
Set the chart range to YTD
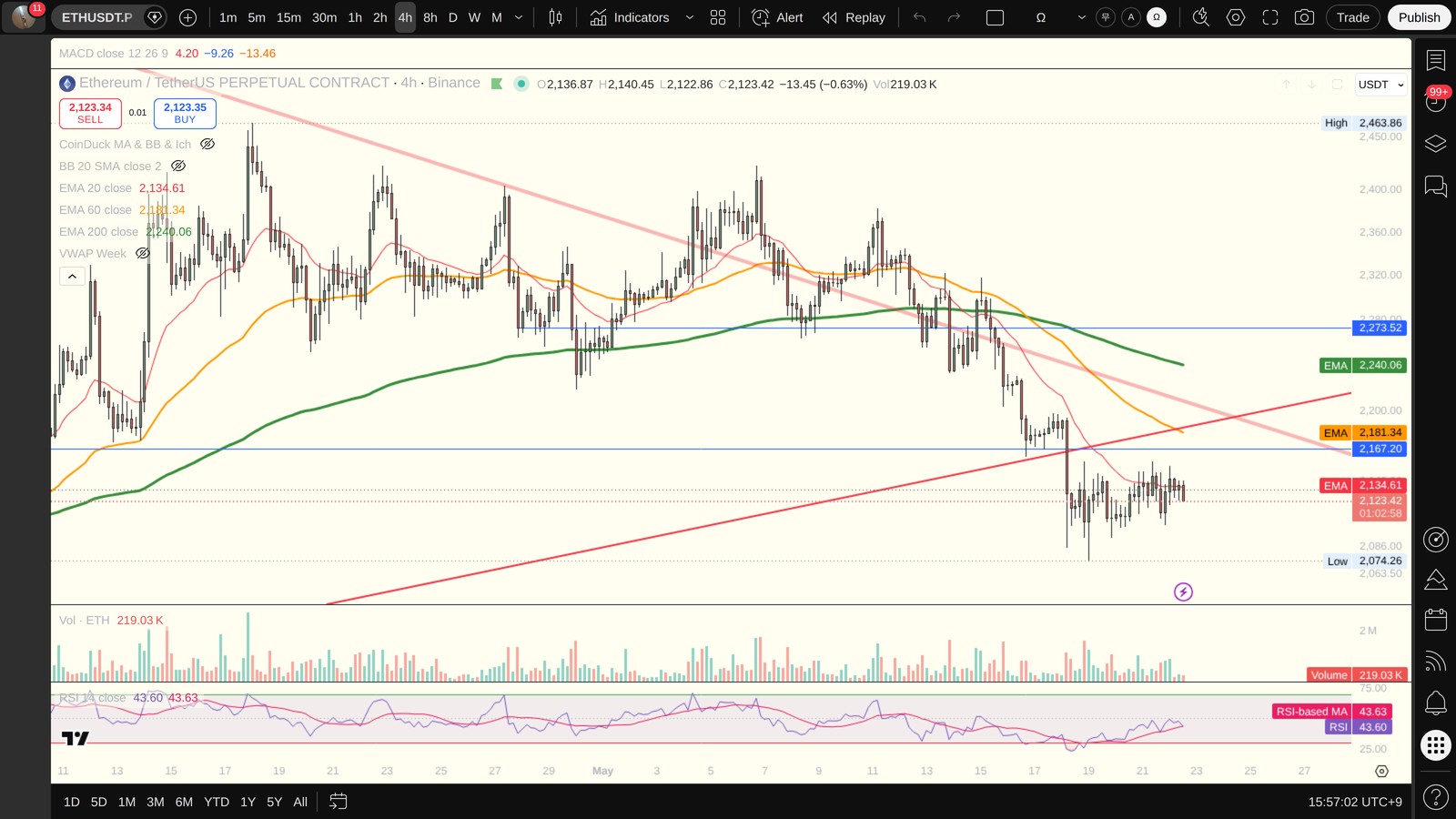pyautogui.click(x=217, y=802)
